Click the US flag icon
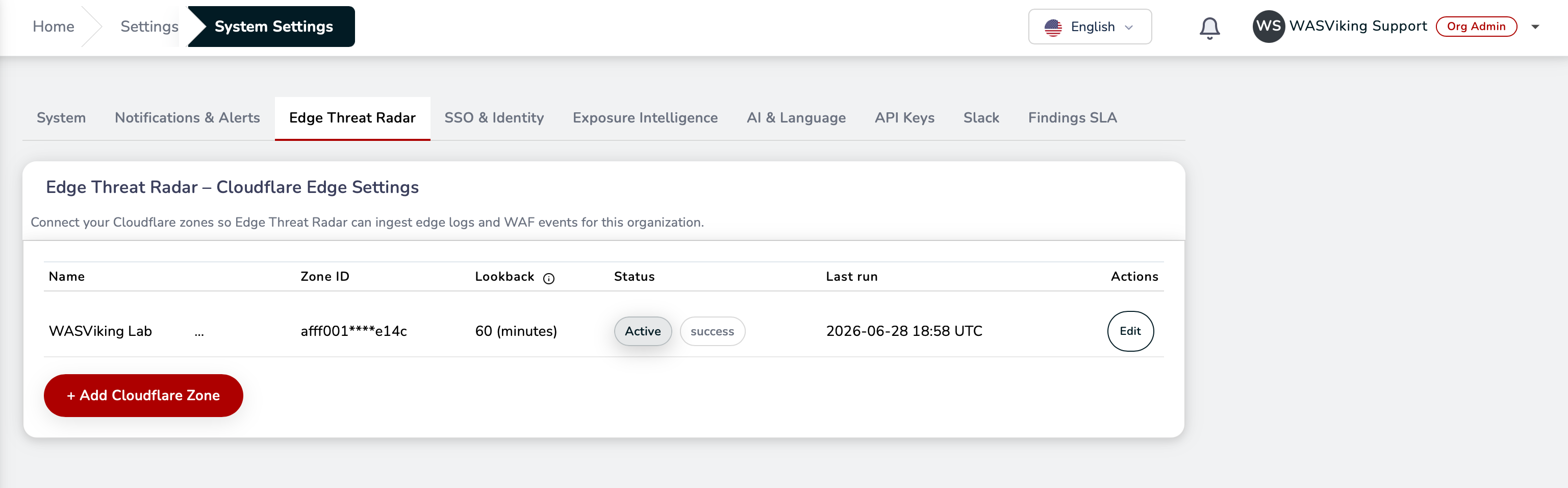The width and height of the screenshot is (1568, 488). pyautogui.click(x=1053, y=28)
